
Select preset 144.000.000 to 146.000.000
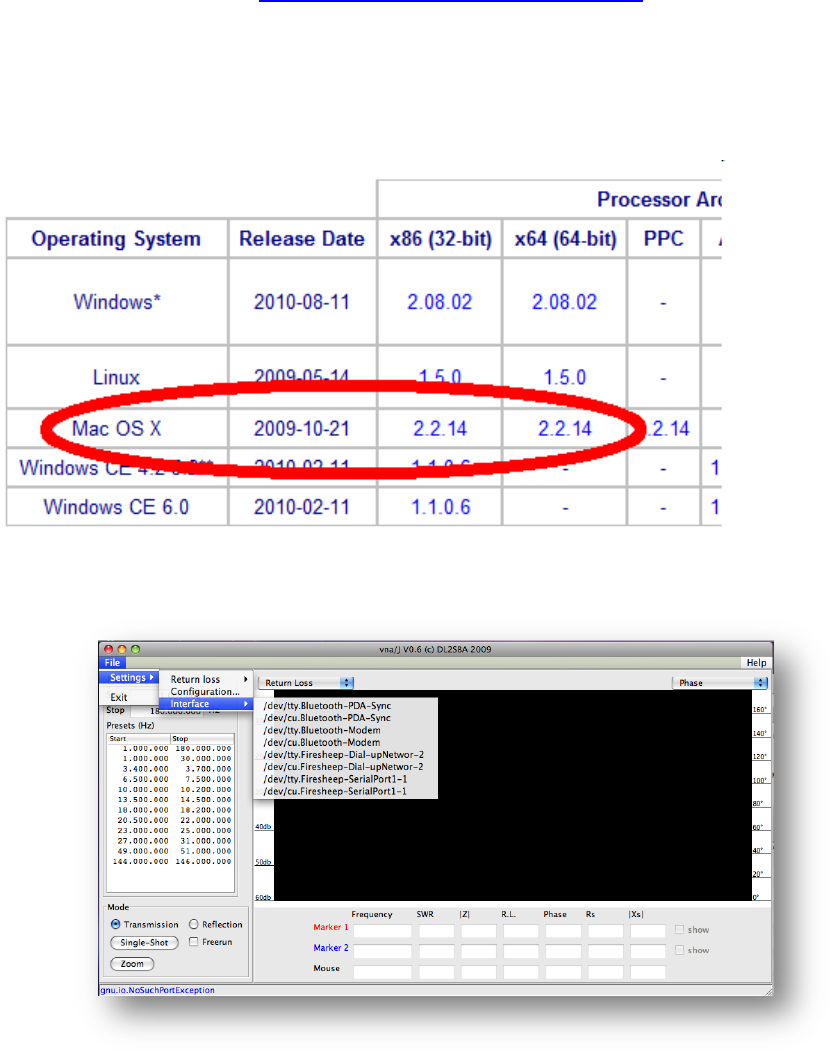pos(171,862)
